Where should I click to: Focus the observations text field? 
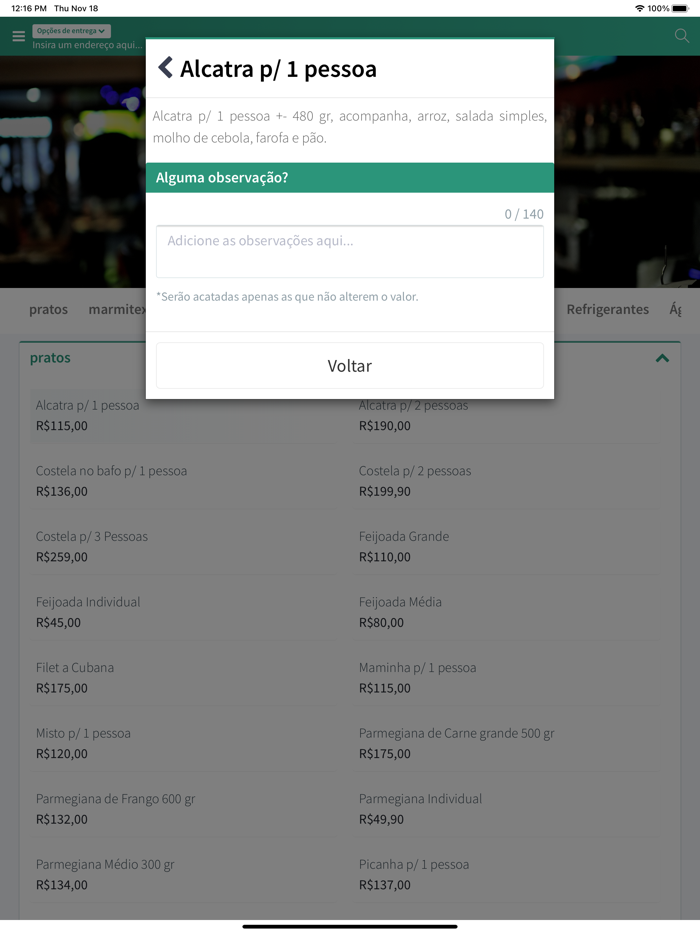tap(350, 251)
